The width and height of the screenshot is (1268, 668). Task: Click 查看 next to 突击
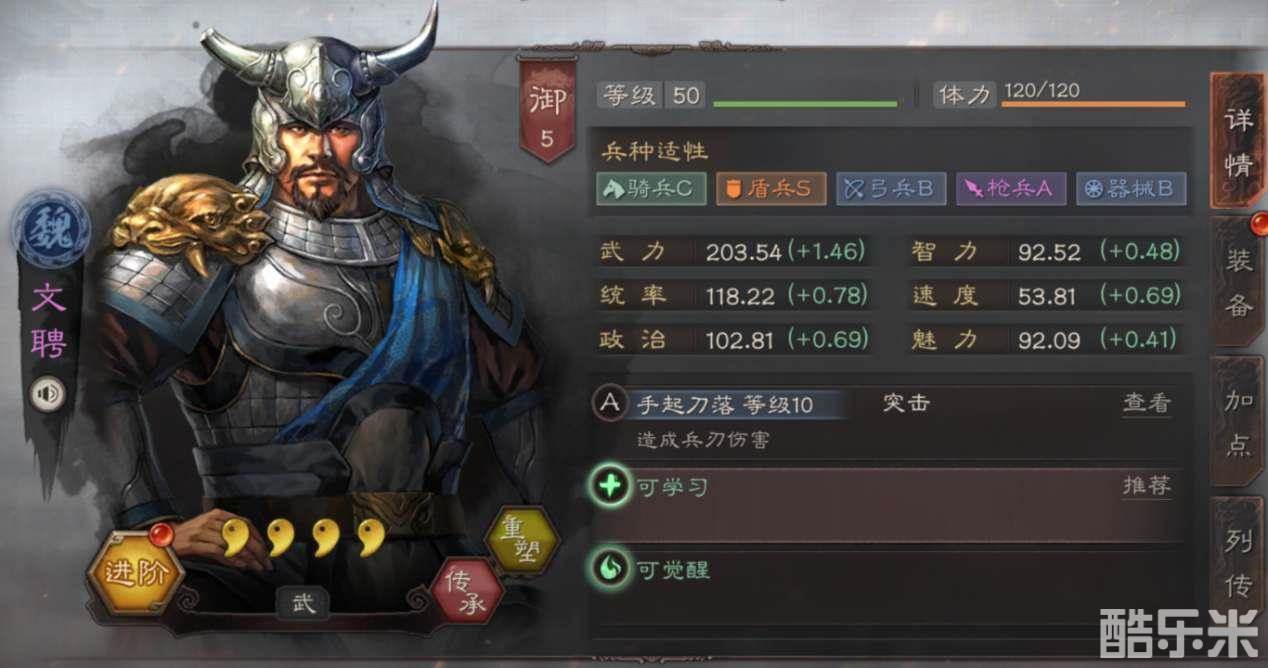pyautogui.click(x=1146, y=403)
